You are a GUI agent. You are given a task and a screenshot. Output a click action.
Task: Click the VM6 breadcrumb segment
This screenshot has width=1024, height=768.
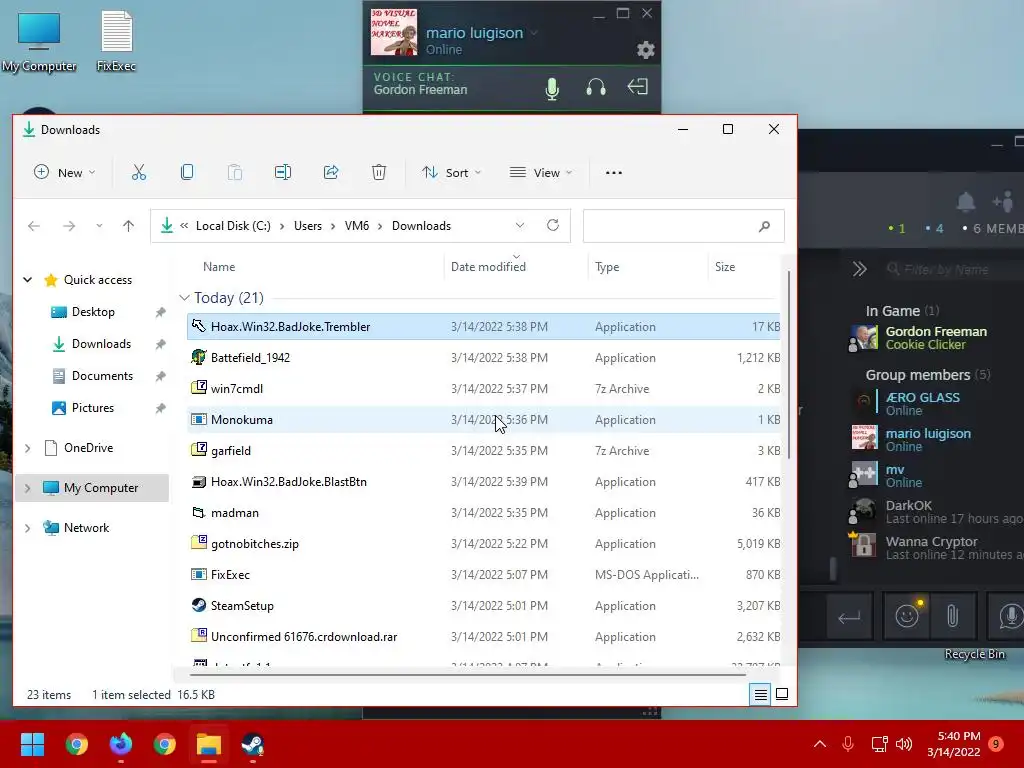(x=357, y=226)
